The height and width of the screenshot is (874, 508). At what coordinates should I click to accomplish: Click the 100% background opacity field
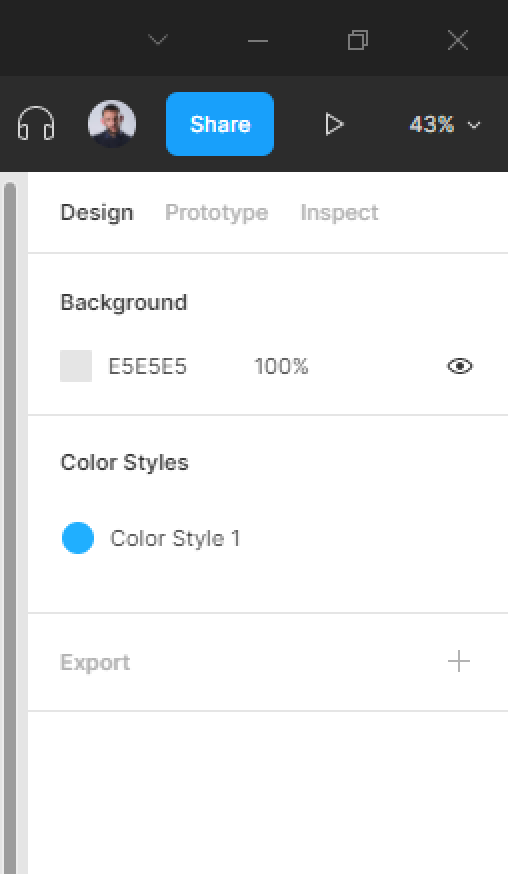click(281, 367)
